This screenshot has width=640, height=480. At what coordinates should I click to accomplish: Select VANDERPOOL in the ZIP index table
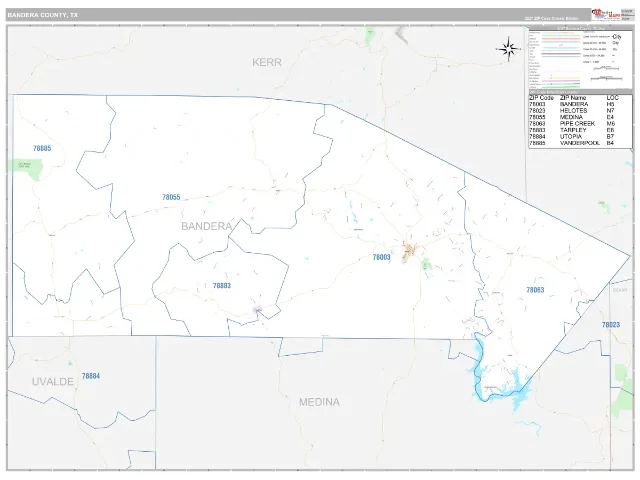point(580,143)
